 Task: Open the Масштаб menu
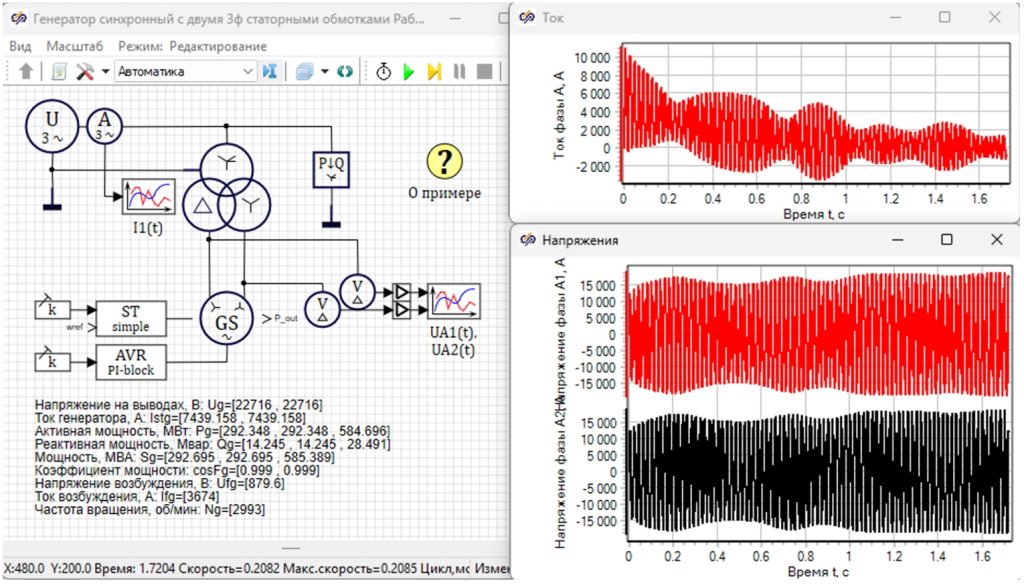pos(74,46)
